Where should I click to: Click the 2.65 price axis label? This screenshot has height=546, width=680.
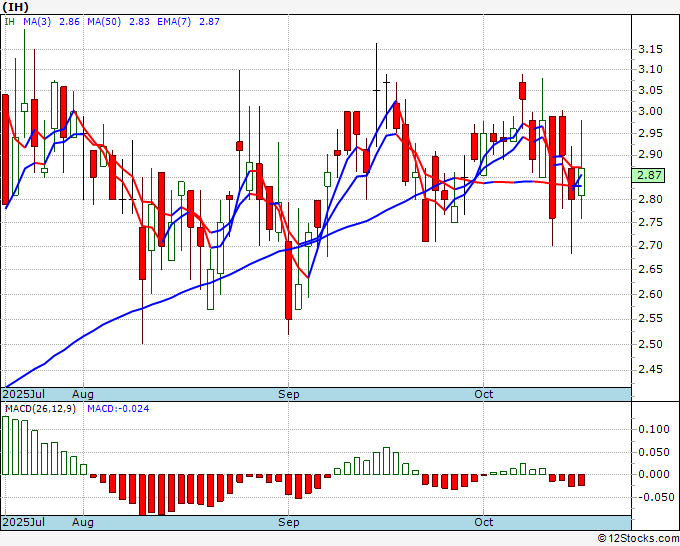651,269
